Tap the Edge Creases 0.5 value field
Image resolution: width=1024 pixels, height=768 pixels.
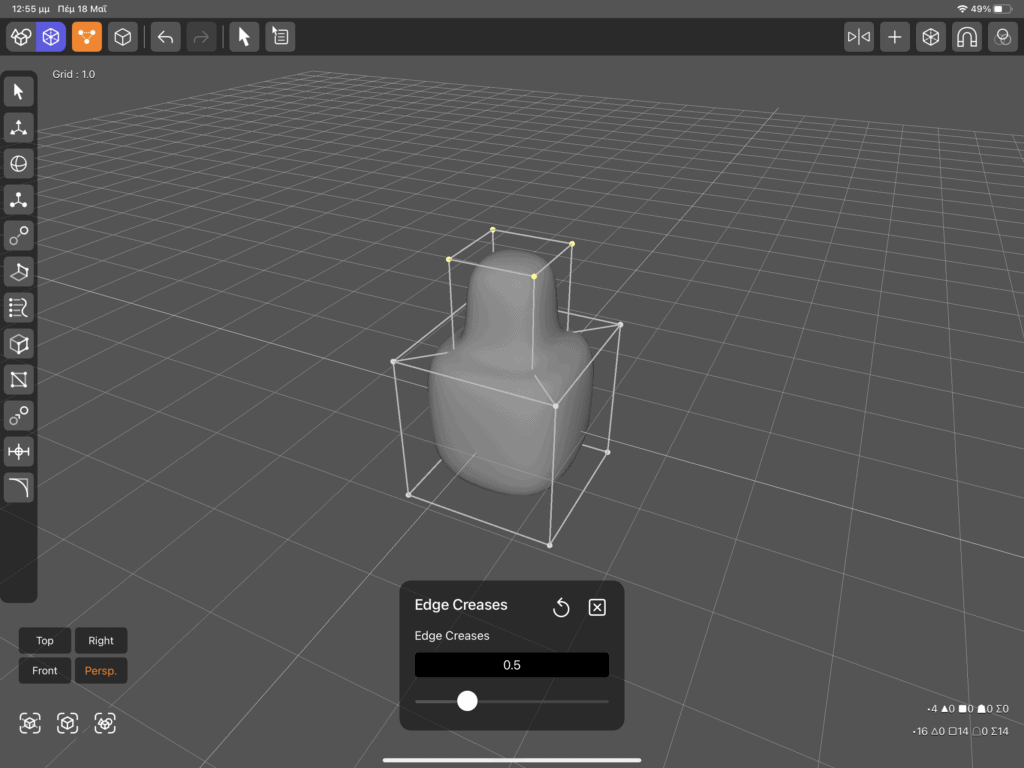pos(511,665)
